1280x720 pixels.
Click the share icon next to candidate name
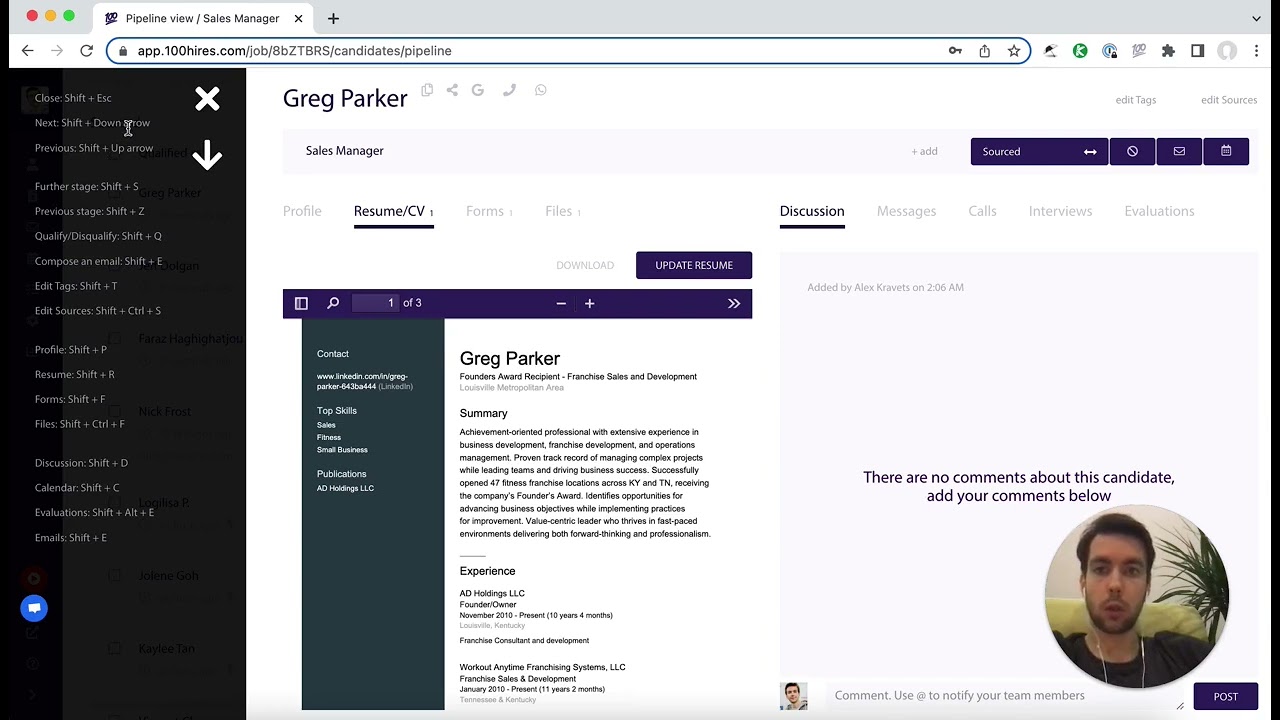click(452, 90)
